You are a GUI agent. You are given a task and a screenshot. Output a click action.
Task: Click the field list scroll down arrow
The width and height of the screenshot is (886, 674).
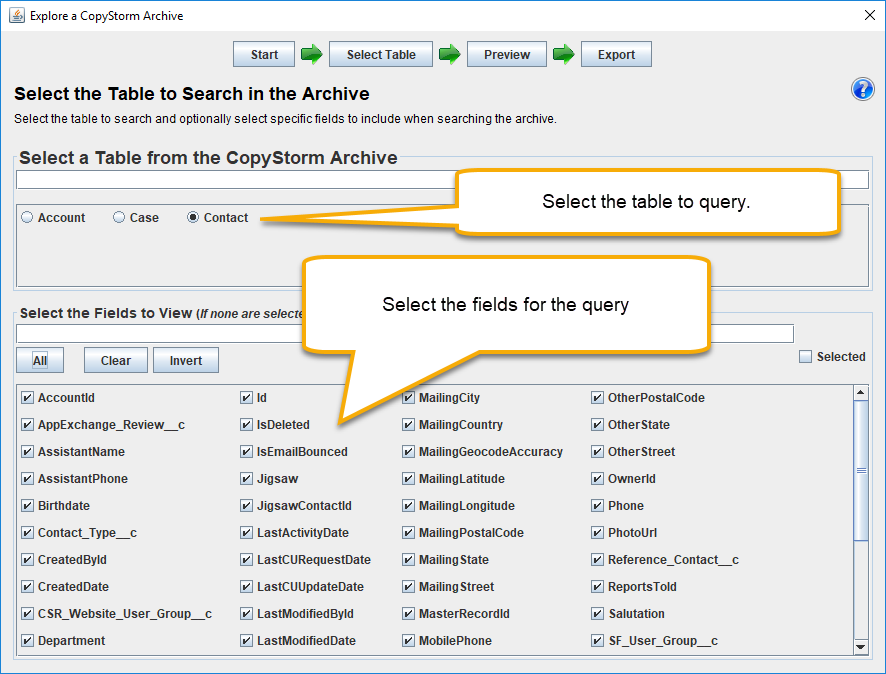(x=861, y=647)
